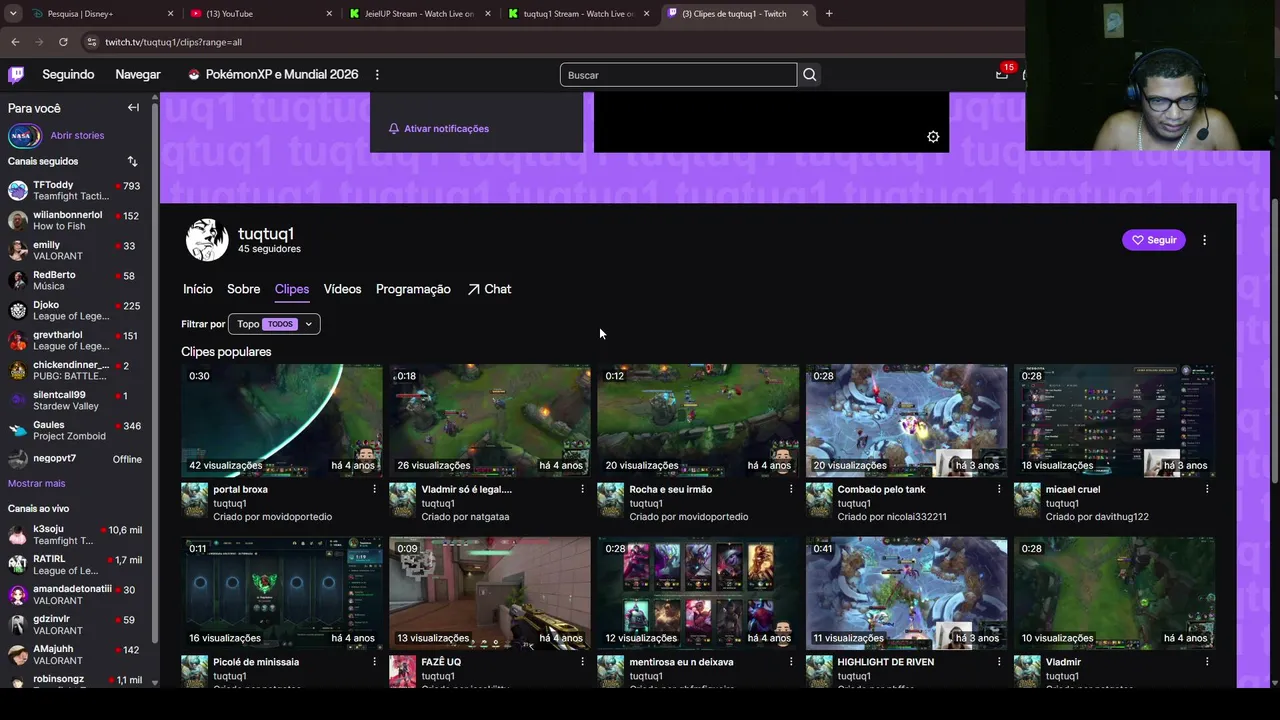
Task: Open options menu for the 'FAZÊ UQ' clip
Action: click(582, 662)
